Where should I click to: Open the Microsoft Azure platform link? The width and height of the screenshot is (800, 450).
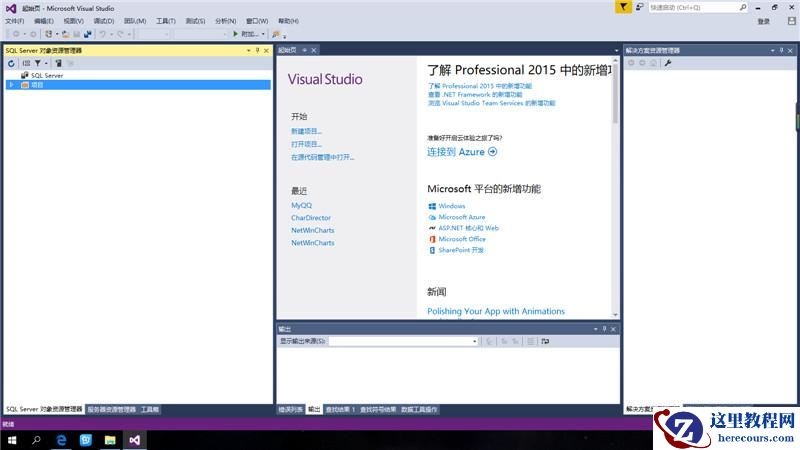click(462, 217)
